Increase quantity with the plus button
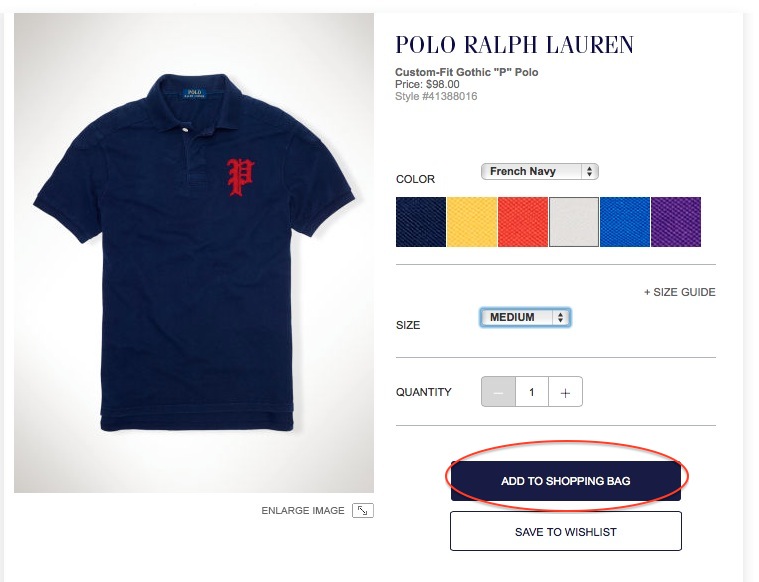This screenshot has width=759, height=582. coord(565,392)
